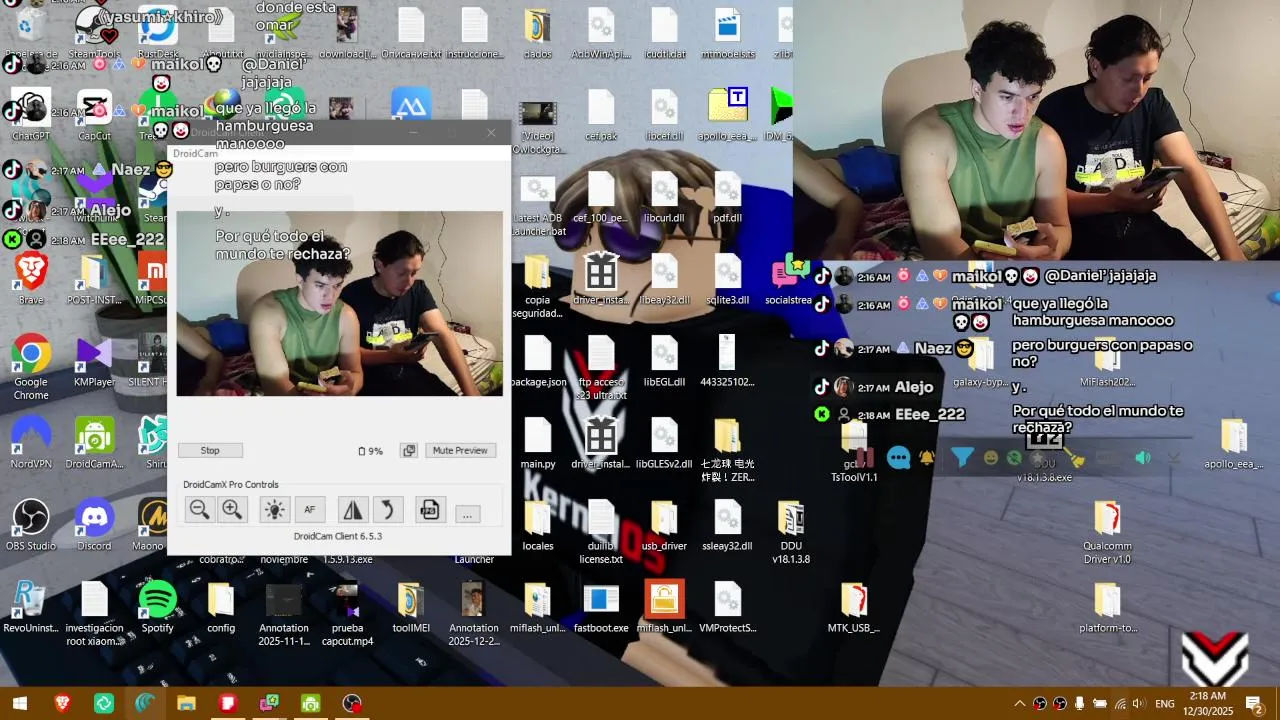
Task: Click the blue chat bubble overlay icon
Action: point(899,458)
